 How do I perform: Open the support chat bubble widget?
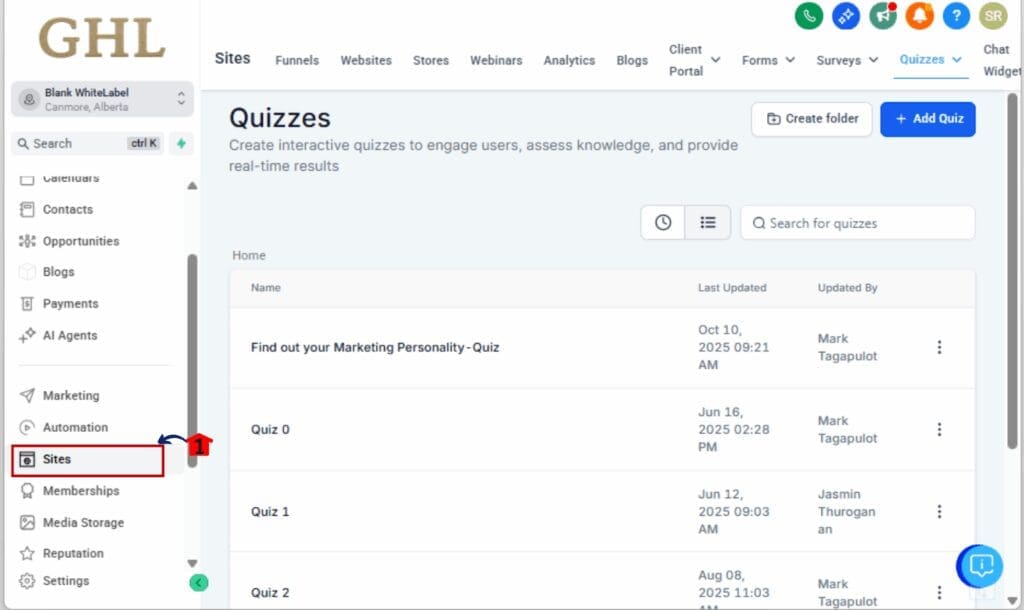tap(980, 566)
